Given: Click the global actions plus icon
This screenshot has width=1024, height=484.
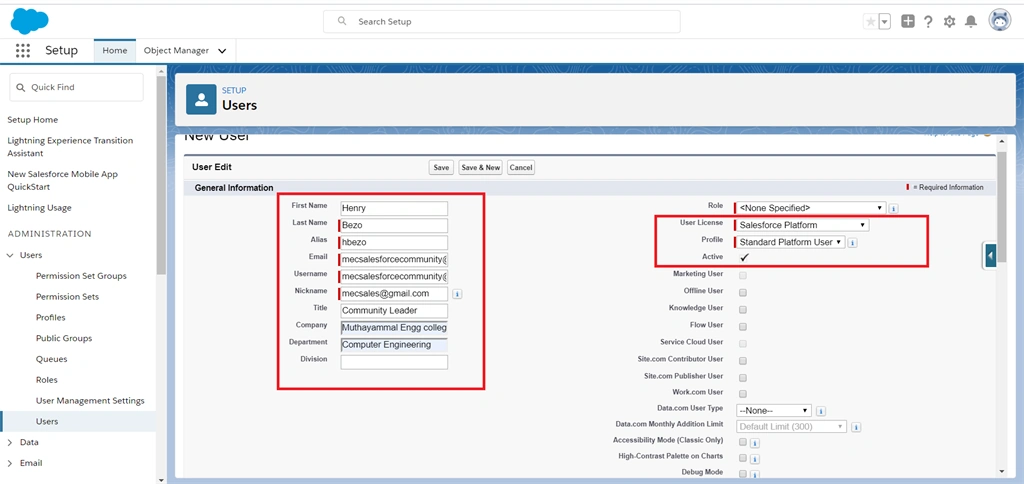Looking at the screenshot, I should [x=908, y=22].
